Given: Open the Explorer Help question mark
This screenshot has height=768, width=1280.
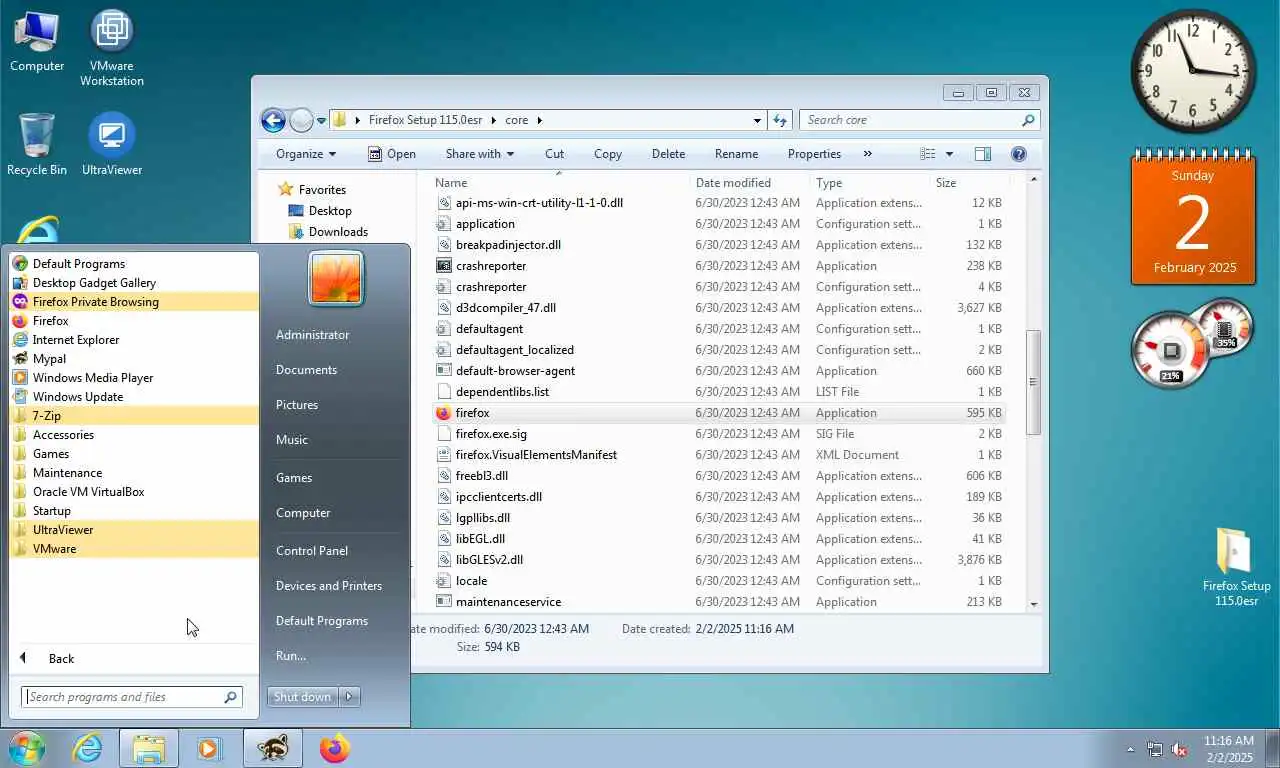Looking at the screenshot, I should (1019, 154).
